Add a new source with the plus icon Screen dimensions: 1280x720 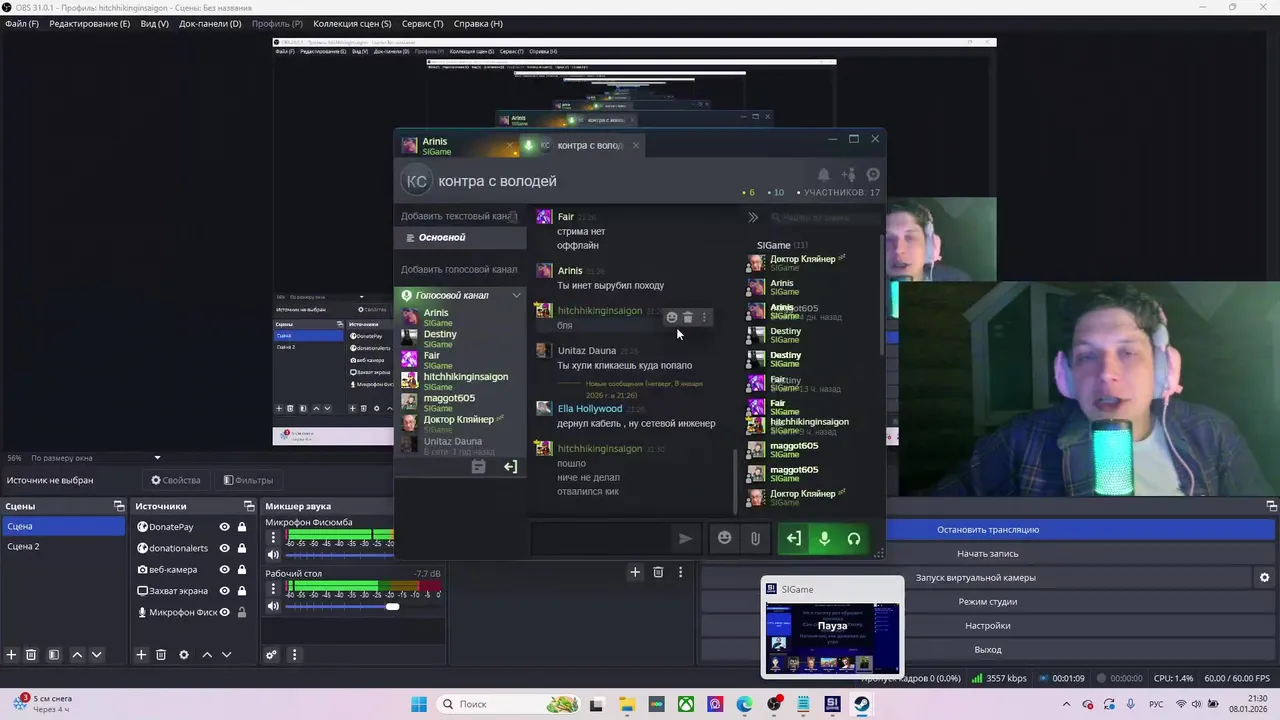141,655
